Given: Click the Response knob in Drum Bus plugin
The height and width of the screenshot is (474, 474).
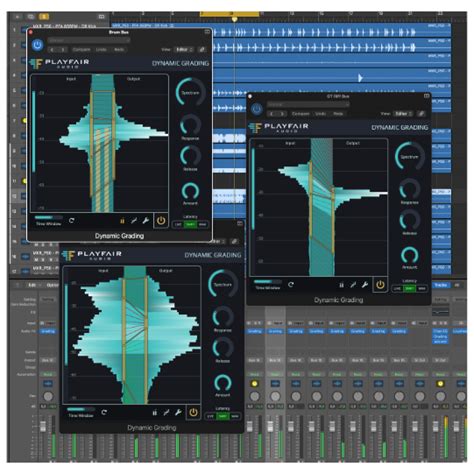Looking at the screenshot, I should [x=190, y=126].
